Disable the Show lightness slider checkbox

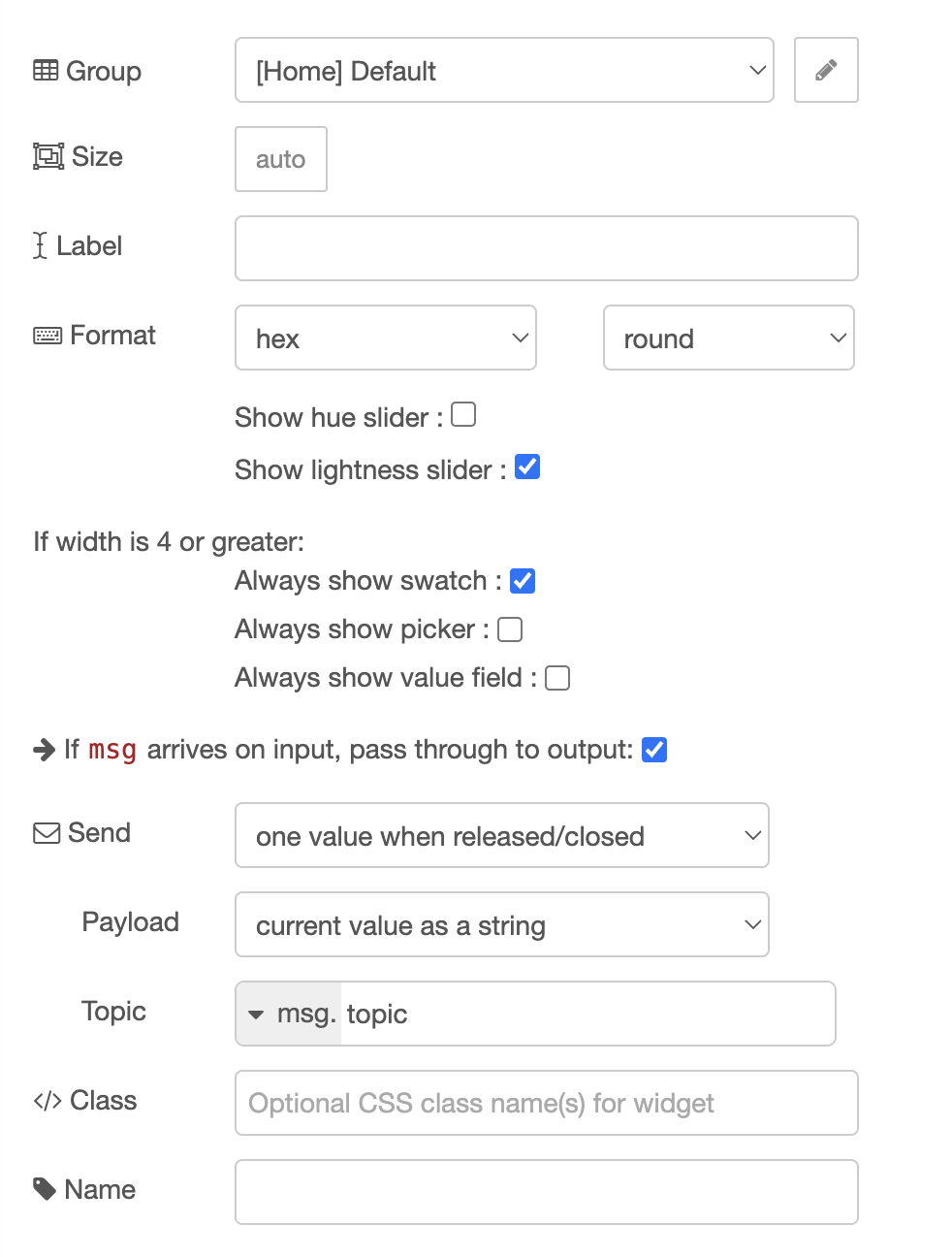(527, 467)
